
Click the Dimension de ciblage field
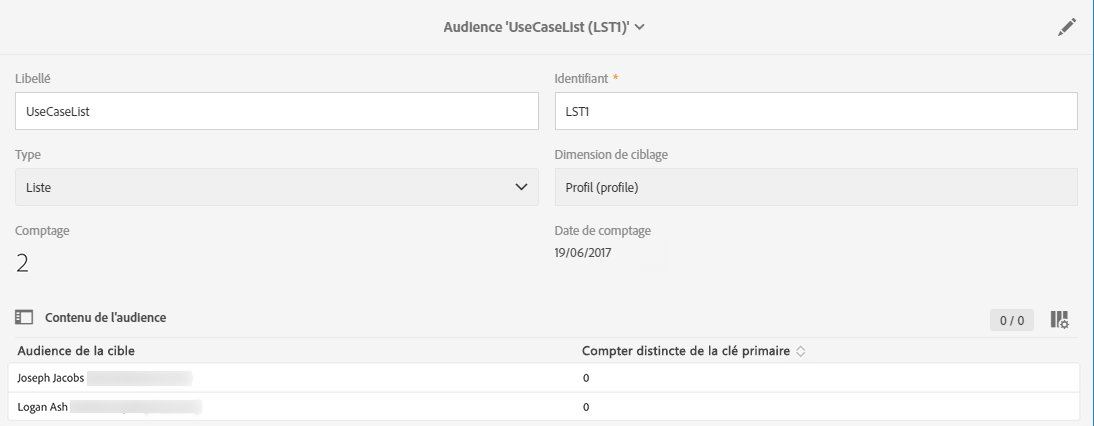tap(815, 187)
